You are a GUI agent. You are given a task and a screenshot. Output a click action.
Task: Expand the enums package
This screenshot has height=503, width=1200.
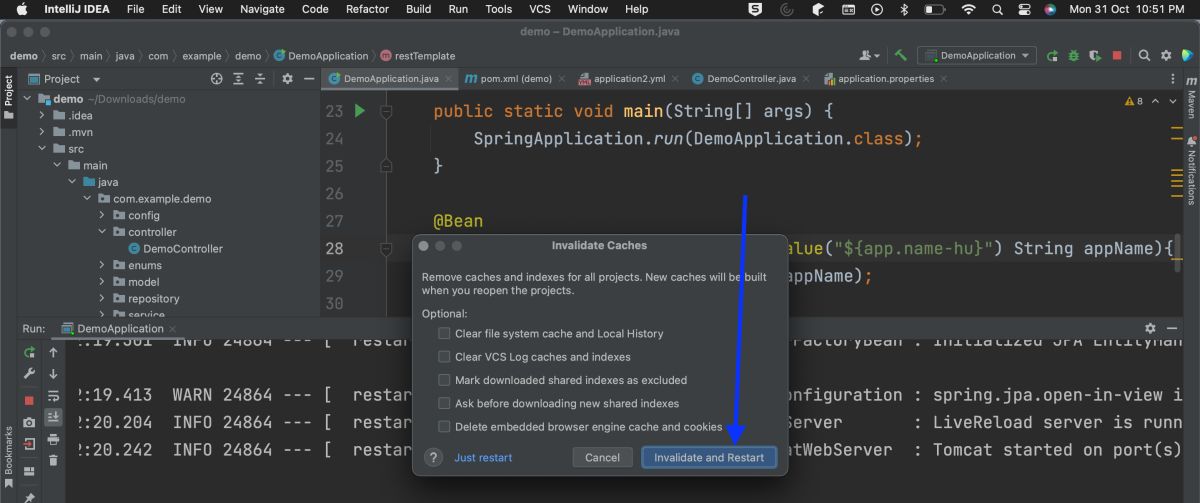coord(102,265)
